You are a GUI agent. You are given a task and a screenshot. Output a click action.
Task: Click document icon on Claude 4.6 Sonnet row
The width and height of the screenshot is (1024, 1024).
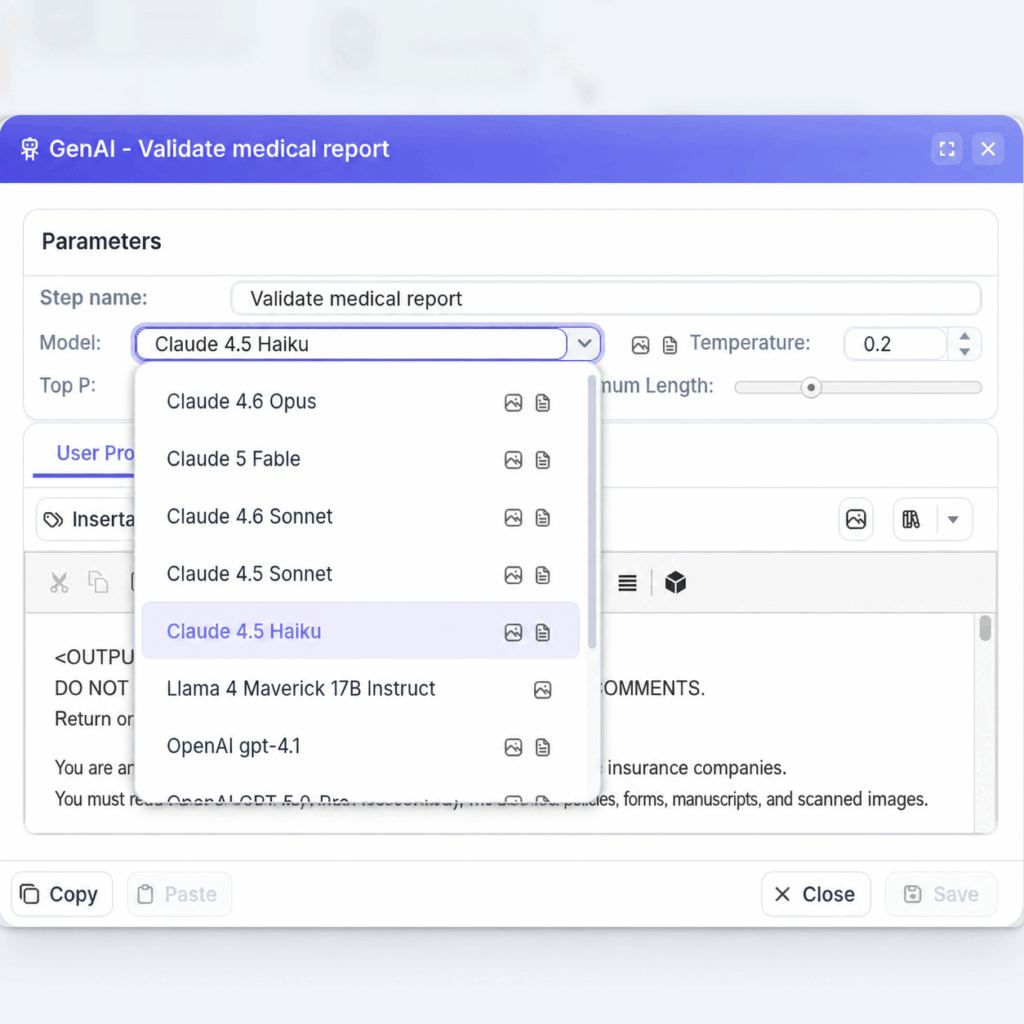[542, 517]
